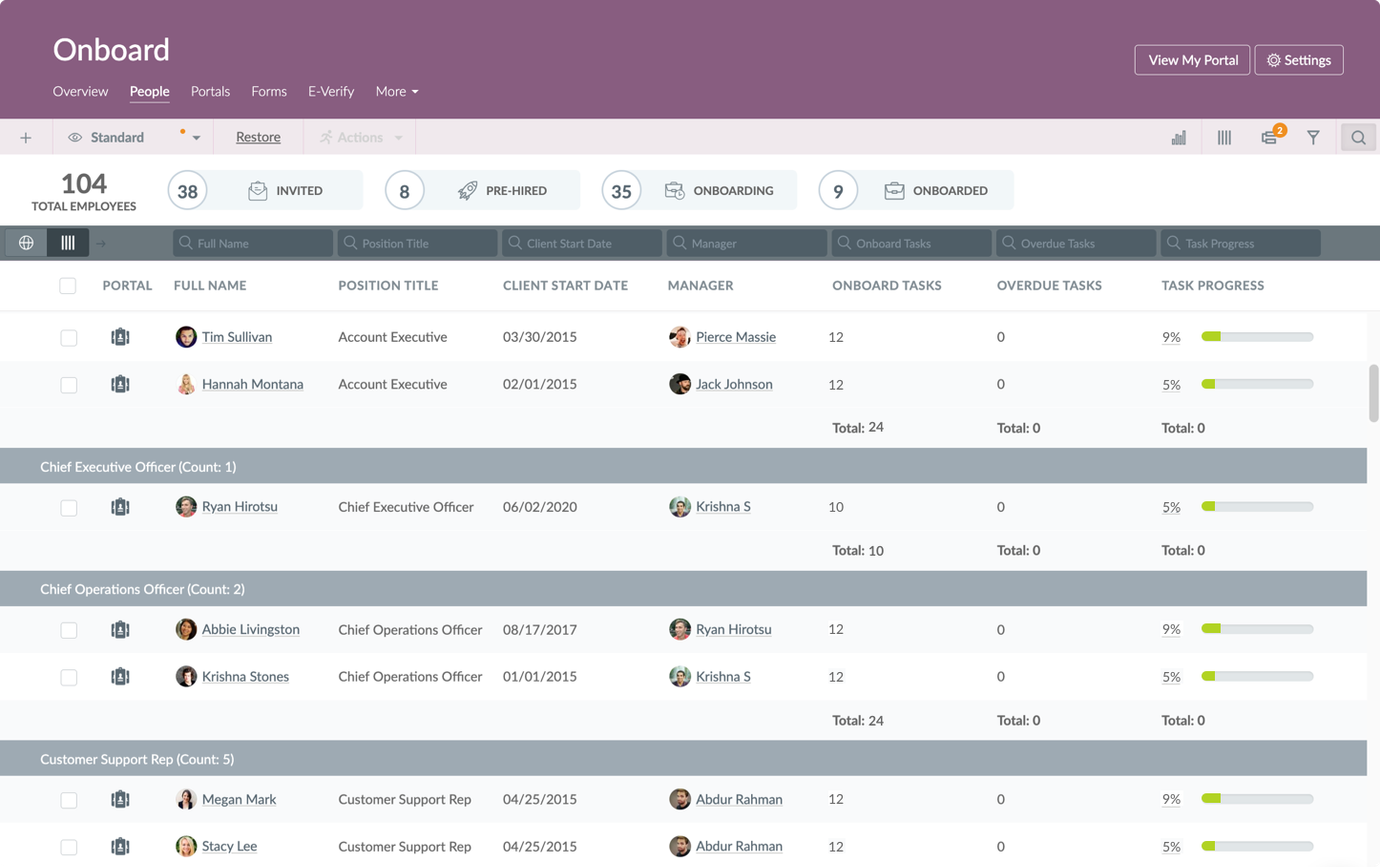Click the filter funnel icon

(x=1314, y=138)
